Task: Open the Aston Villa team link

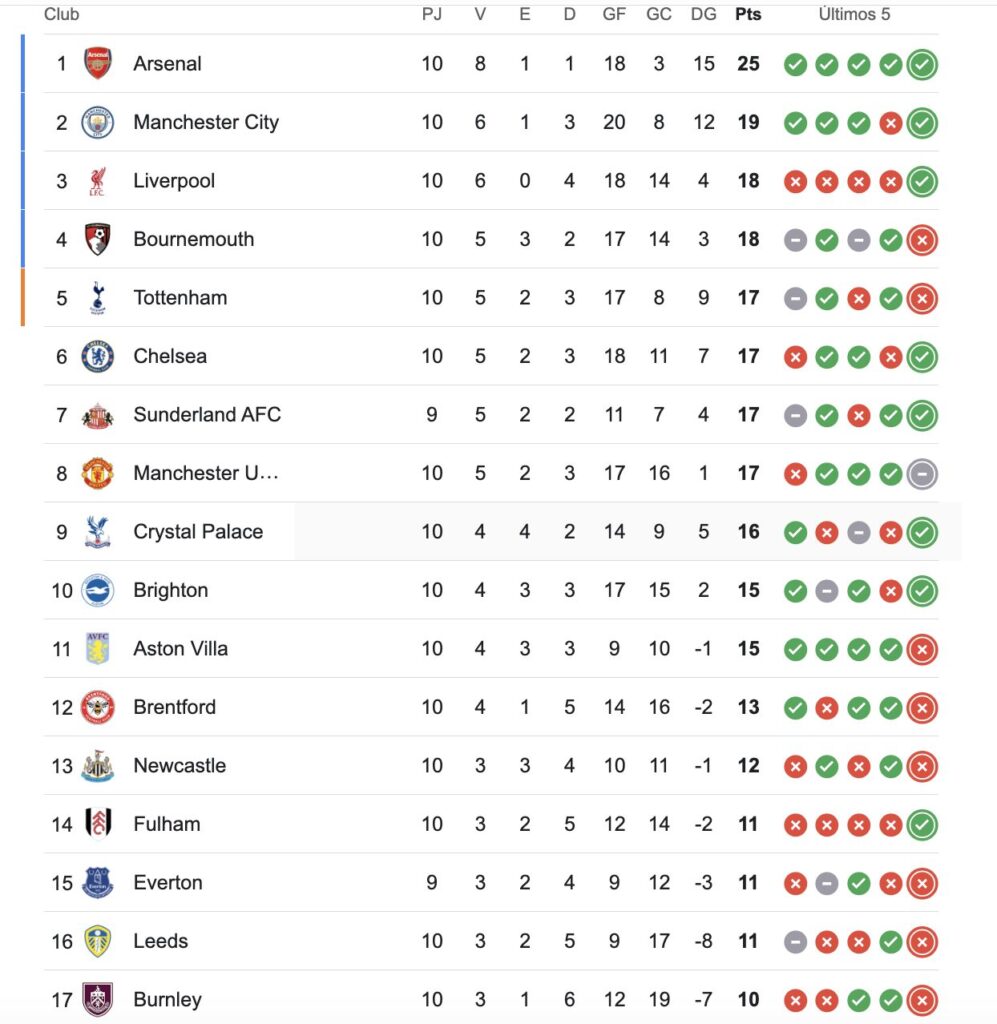Action: 181,648
